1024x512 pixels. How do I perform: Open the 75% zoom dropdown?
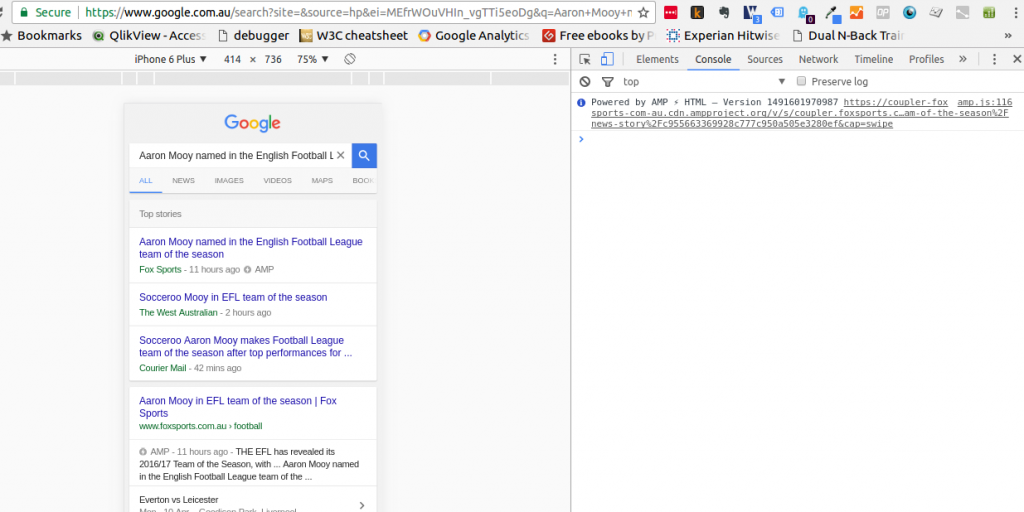tap(313, 59)
